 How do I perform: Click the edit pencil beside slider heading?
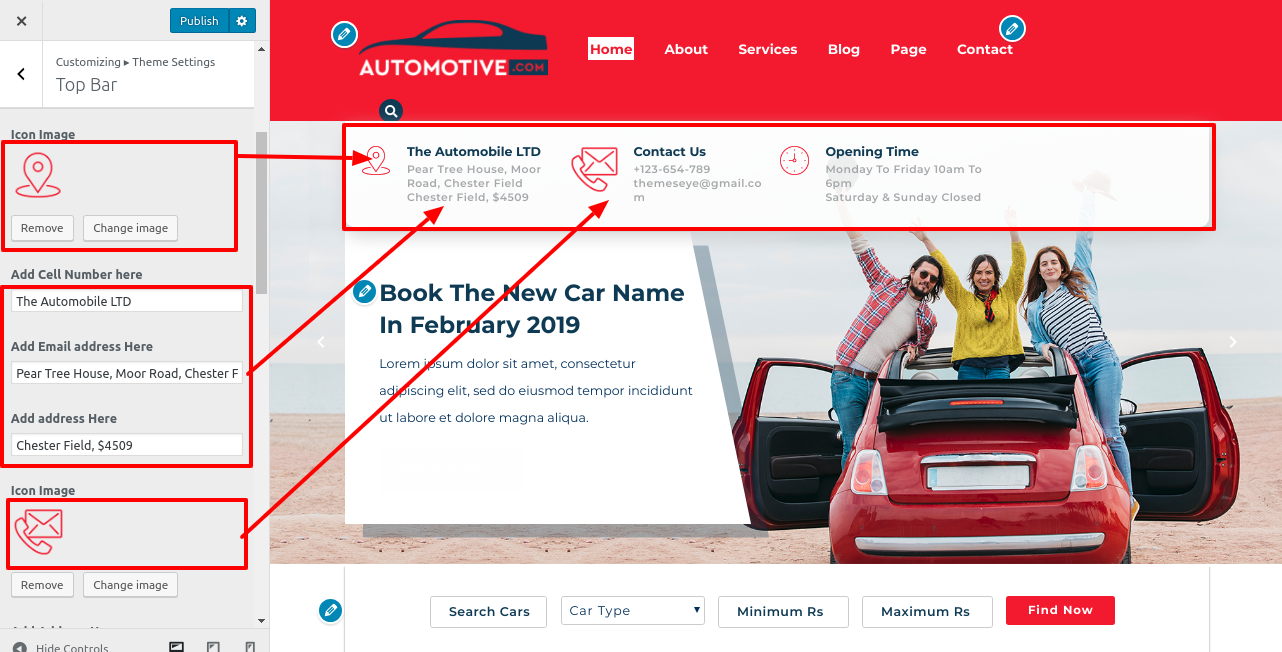point(365,292)
